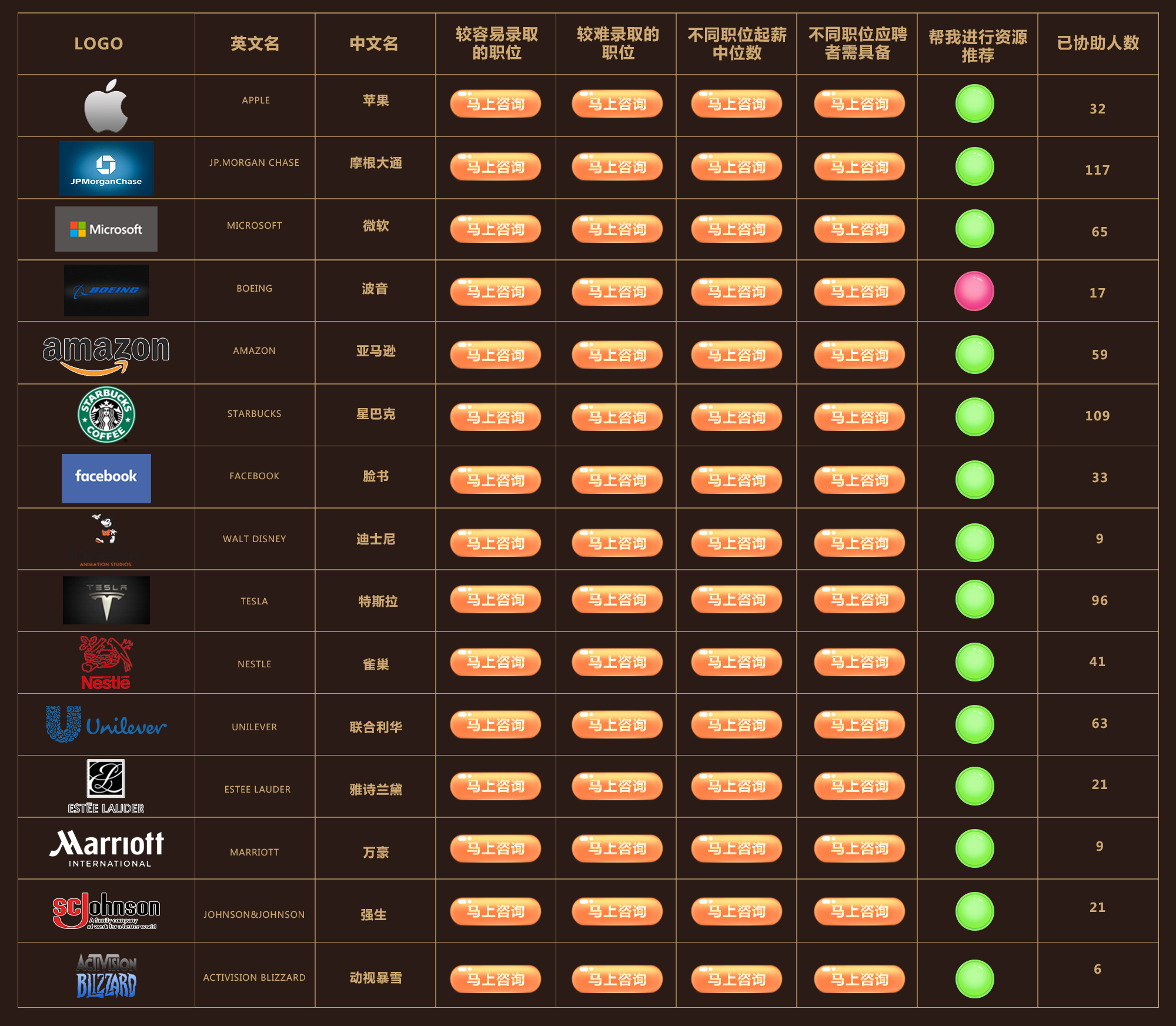
Task: Toggle the green recommend circle for Nestle
Action: [974, 661]
